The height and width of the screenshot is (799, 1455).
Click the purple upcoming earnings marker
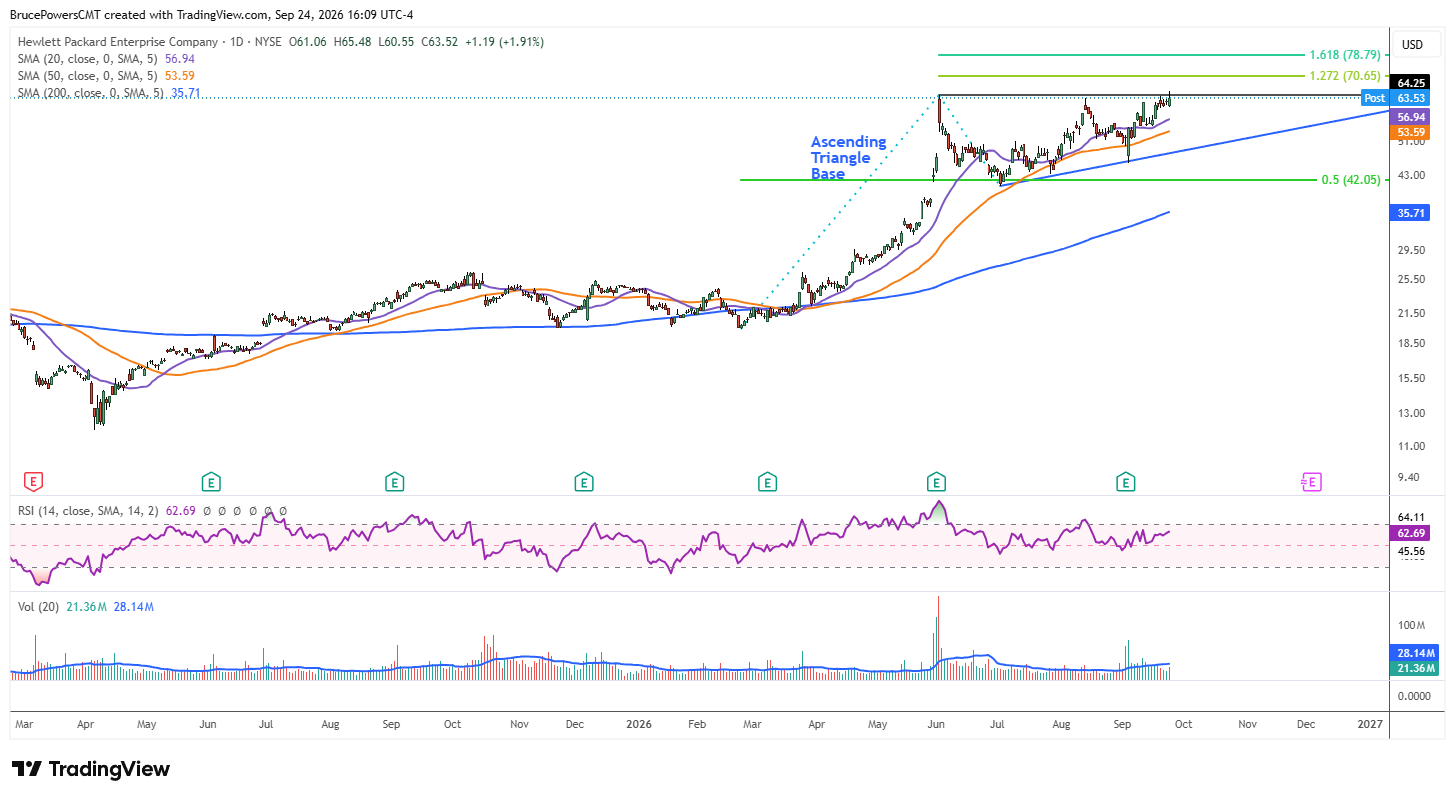point(1310,482)
